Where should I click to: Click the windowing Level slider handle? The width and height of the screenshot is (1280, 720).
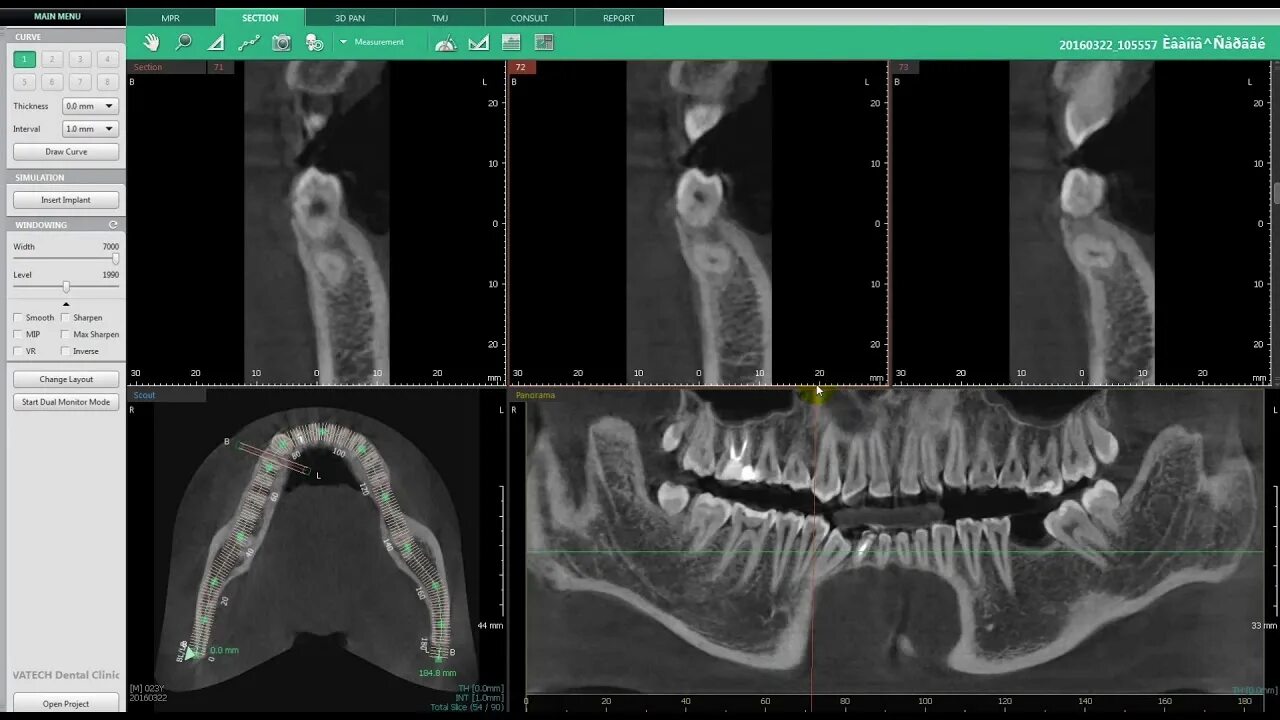tap(66, 287)
